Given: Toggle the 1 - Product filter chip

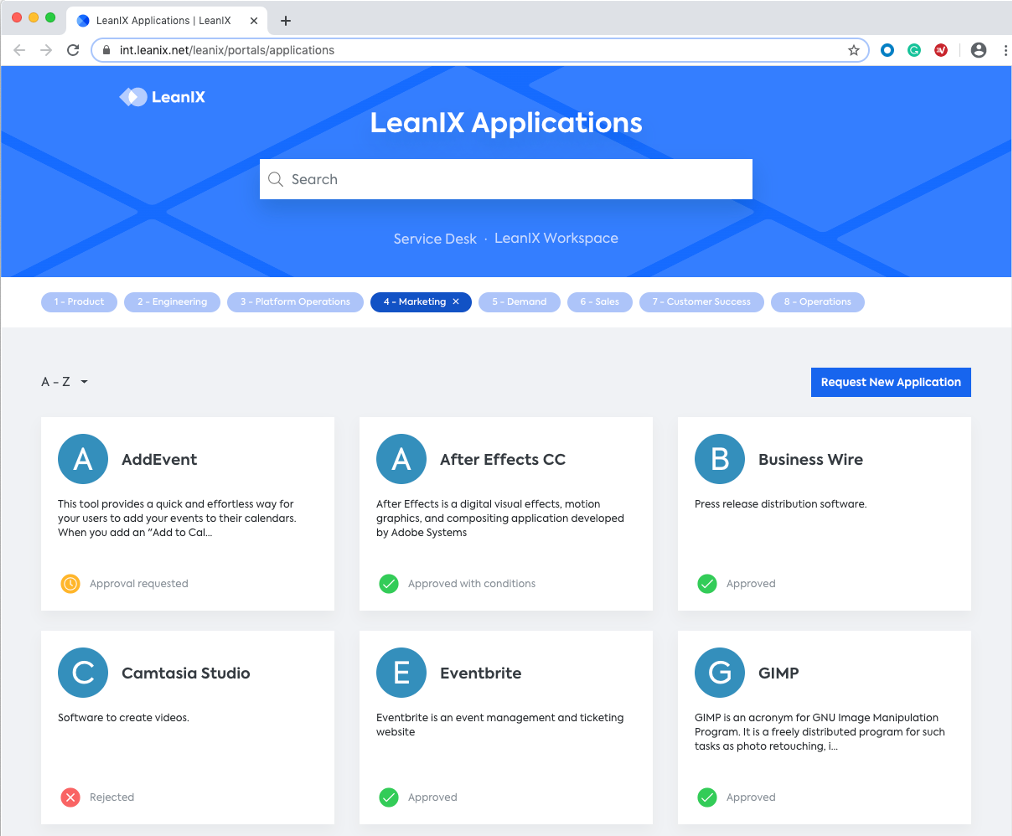Looking at the screenshot, I should point(79,301).
